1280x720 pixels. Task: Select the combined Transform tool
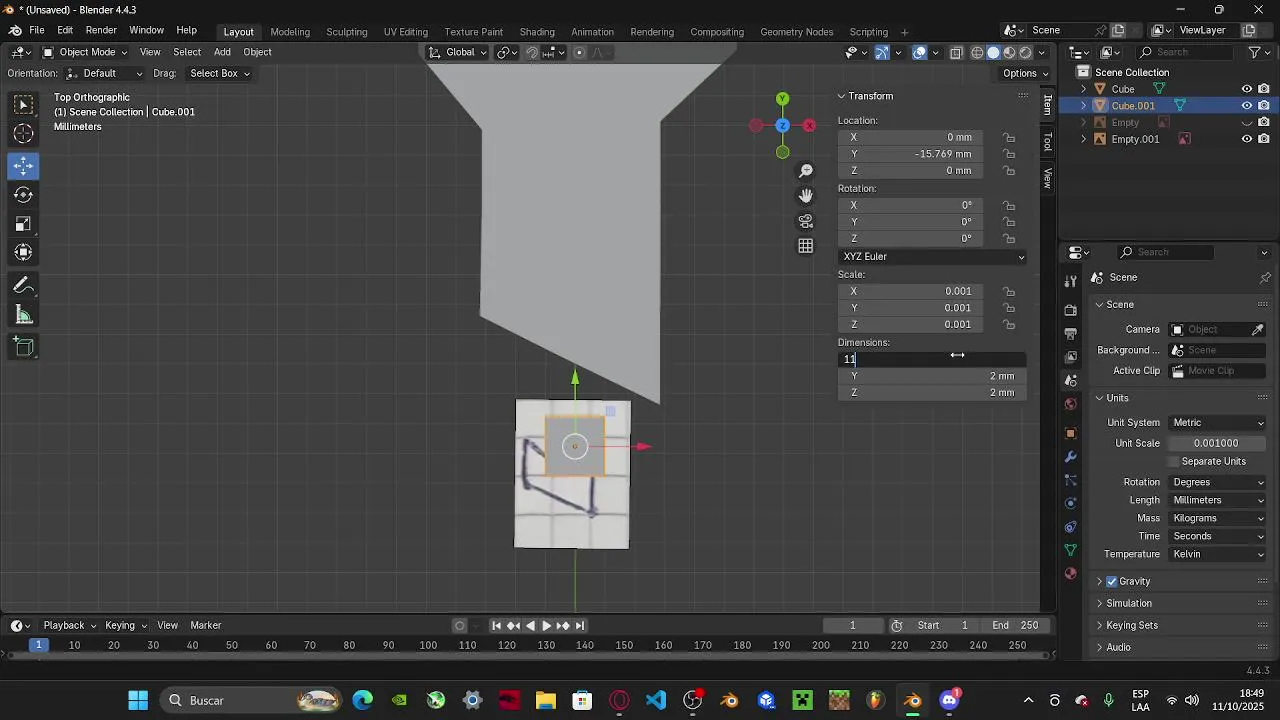(24, 252)
